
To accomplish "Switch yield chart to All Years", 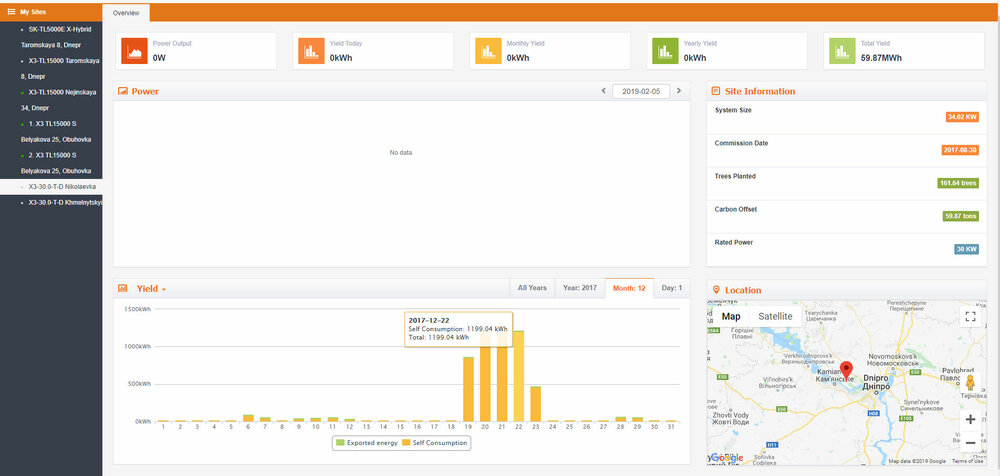I will [x=532, y=288].
